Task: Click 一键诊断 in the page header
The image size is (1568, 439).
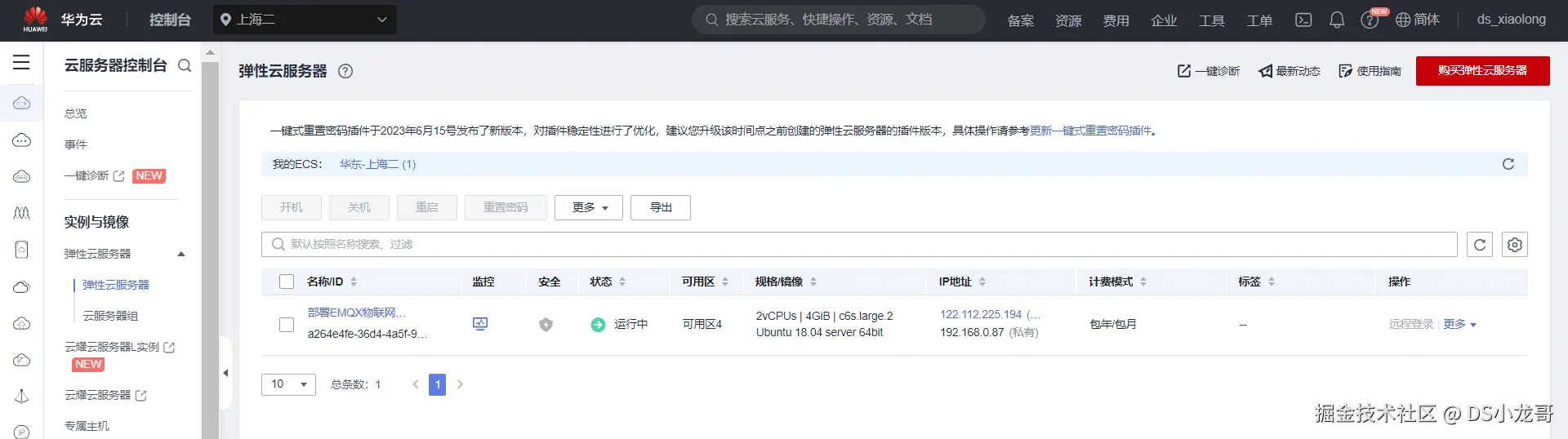Action: click(1209, 71)
